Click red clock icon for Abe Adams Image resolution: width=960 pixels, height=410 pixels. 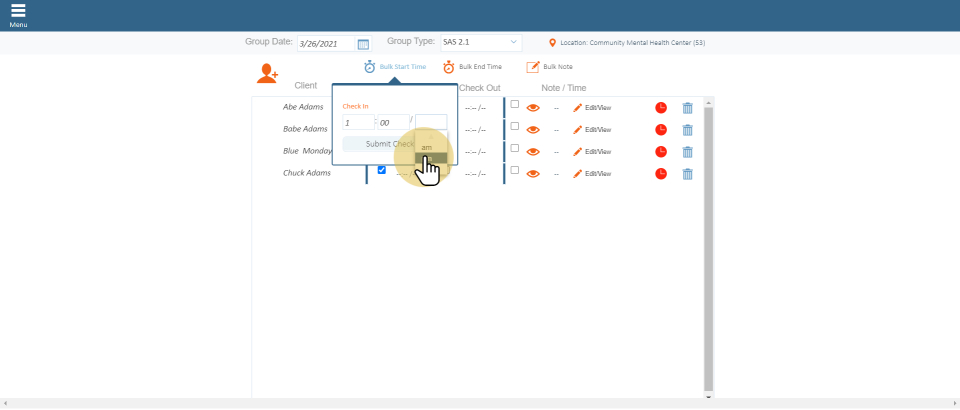661,107
